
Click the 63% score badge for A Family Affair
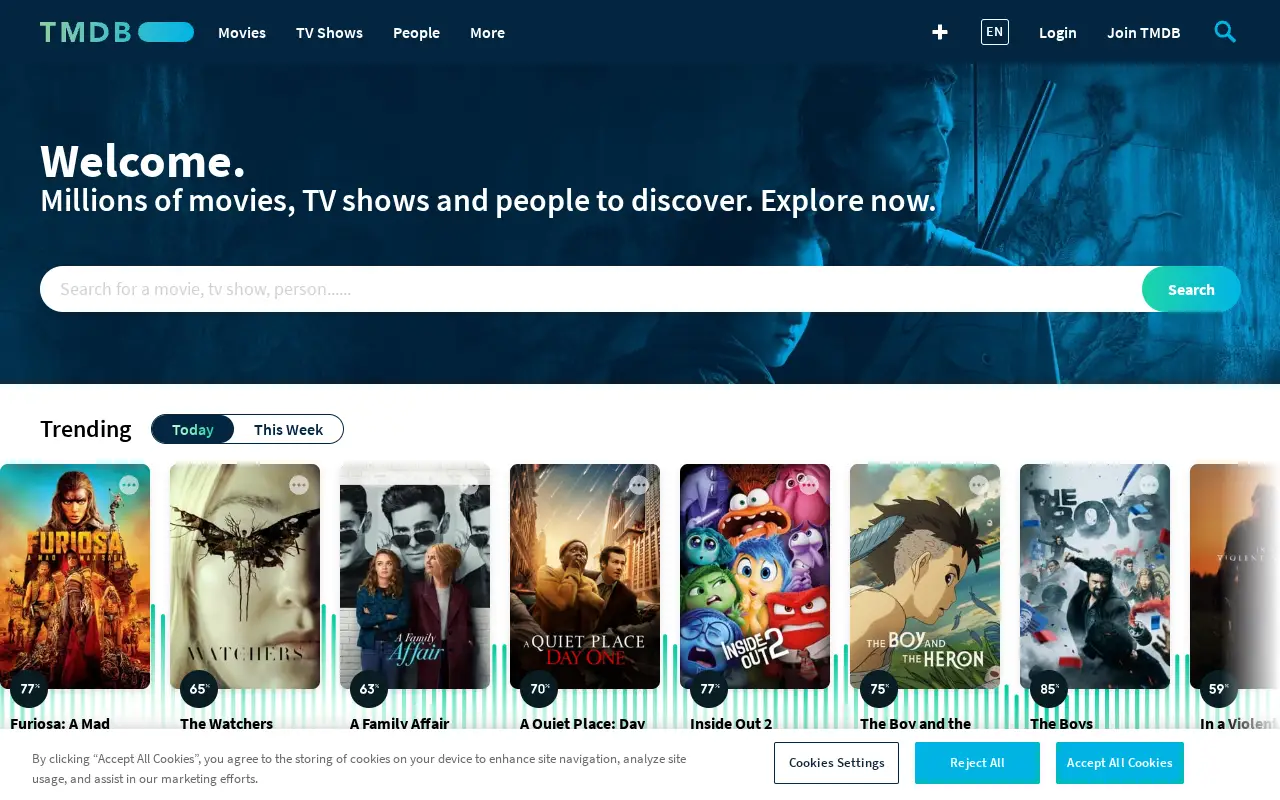369,689
